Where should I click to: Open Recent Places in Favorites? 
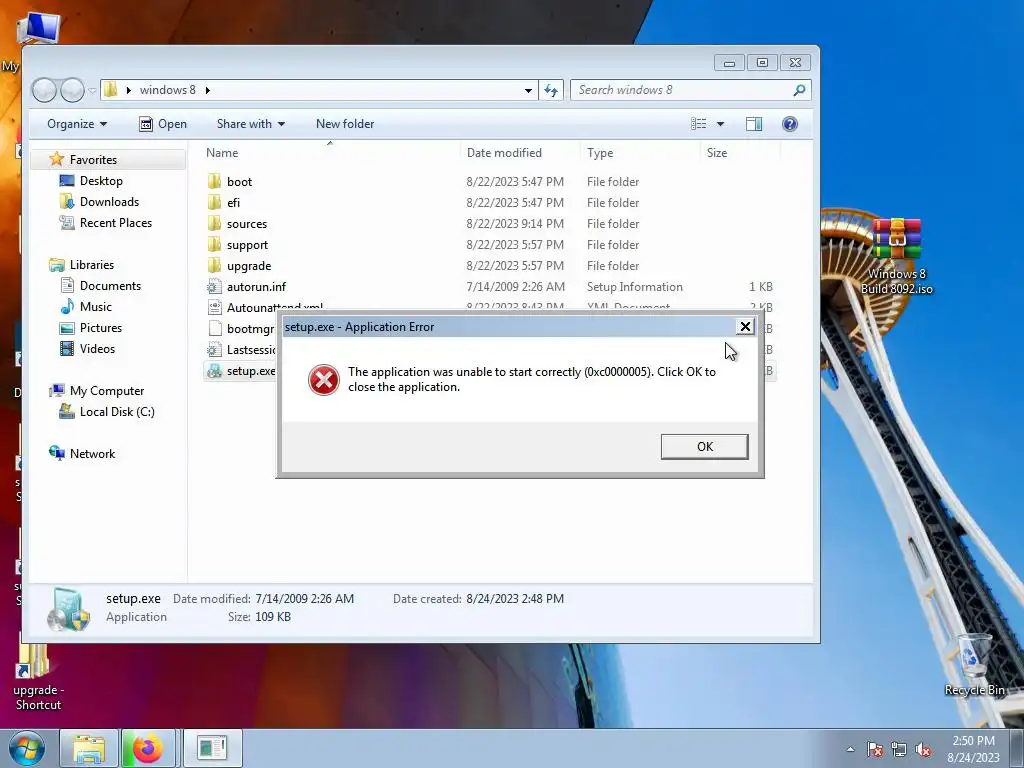tap(116, 223)
